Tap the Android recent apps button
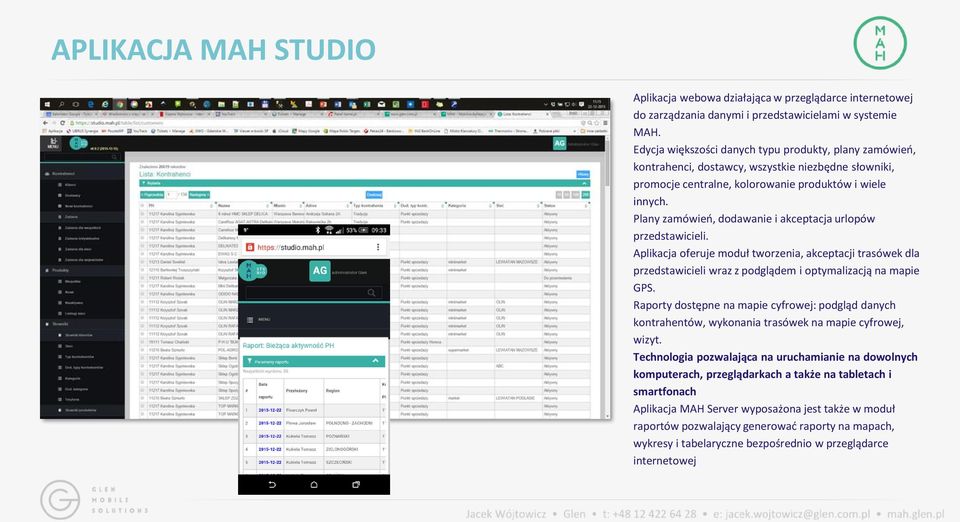 356,485
